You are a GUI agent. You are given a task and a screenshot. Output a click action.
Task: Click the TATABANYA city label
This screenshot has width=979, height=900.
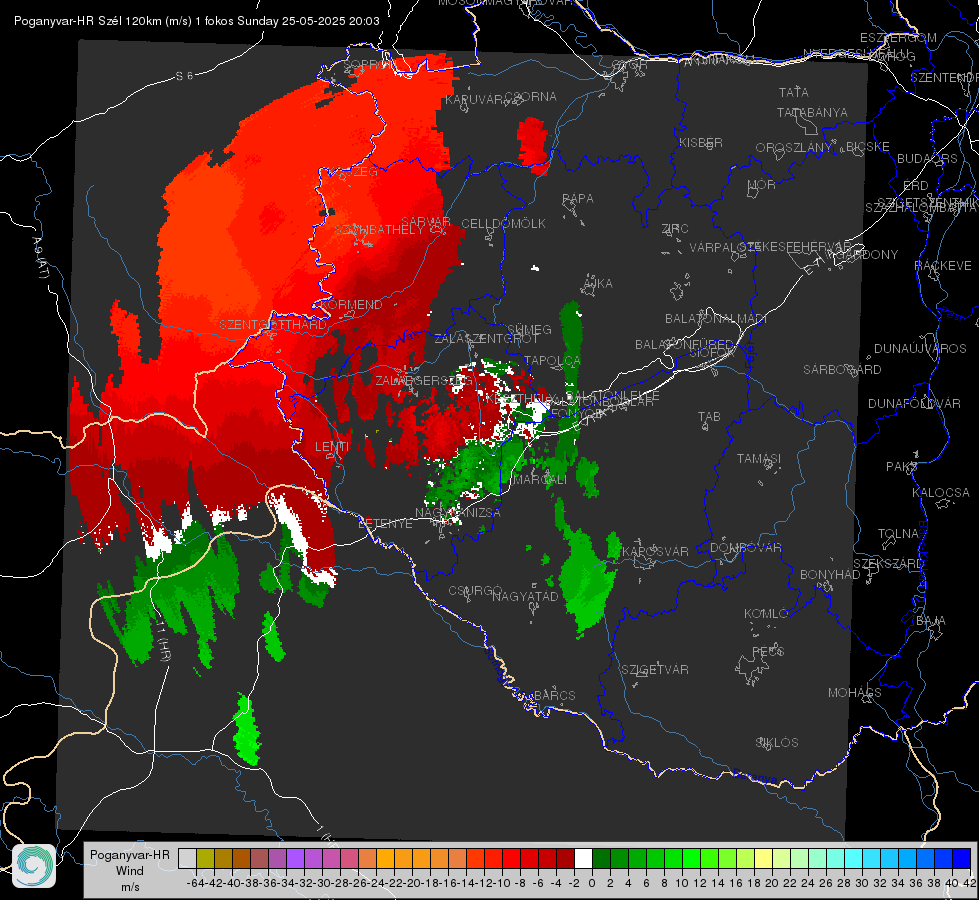[x=812, y=113]
